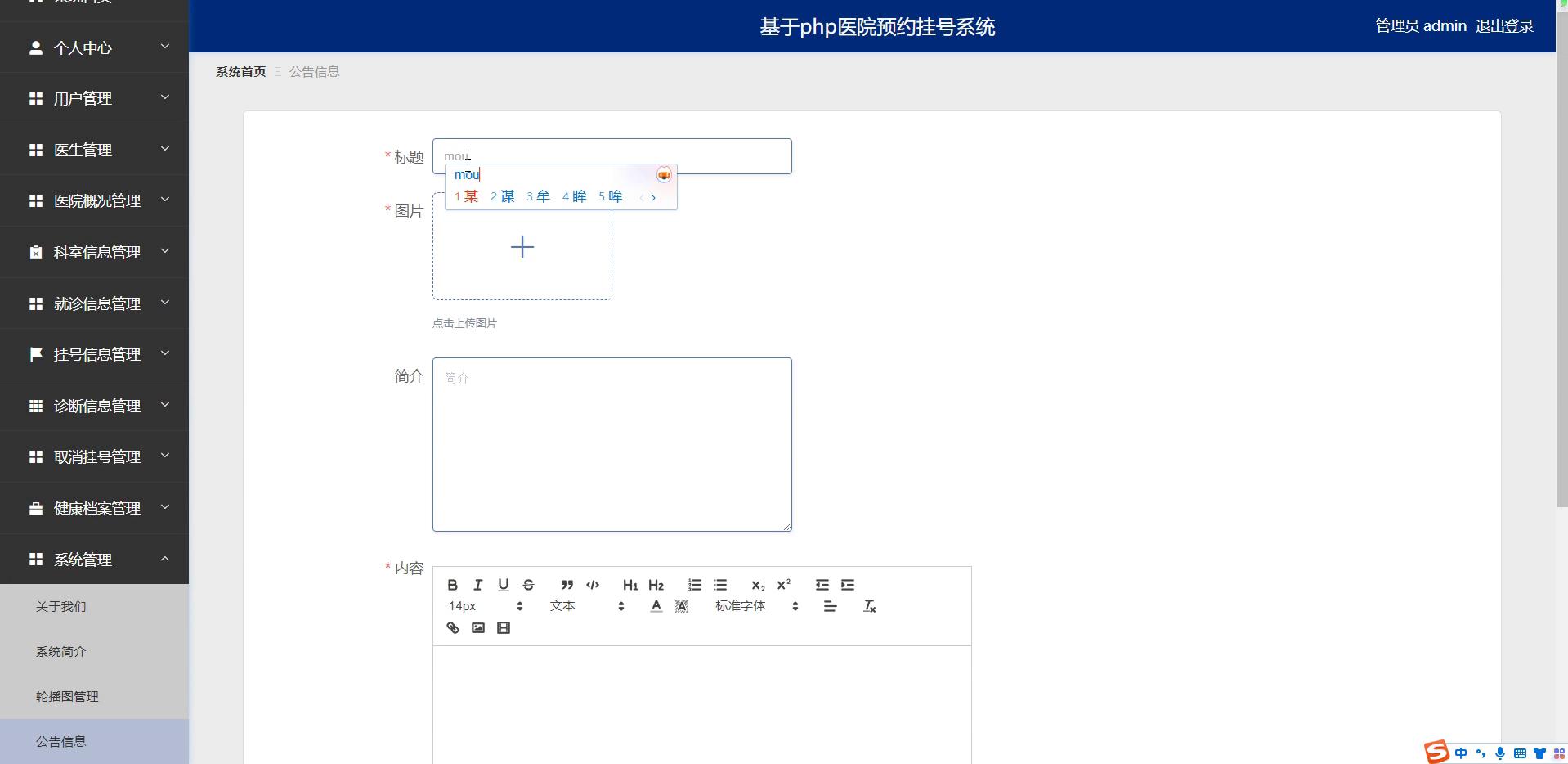Click the 简介 summary text area
This screenshot has height=764, width=1568.
tap(612, 444)
